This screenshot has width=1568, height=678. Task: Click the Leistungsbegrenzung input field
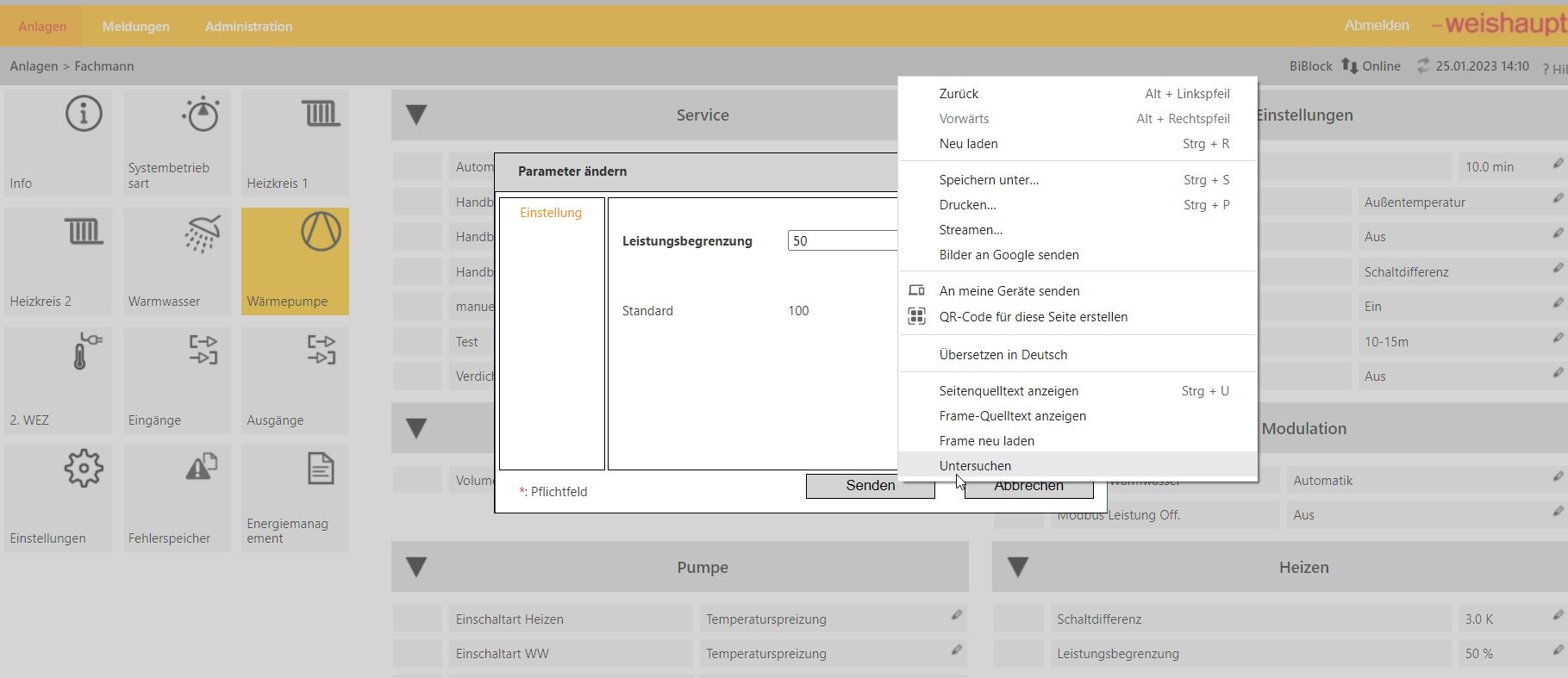pos(841,241)
